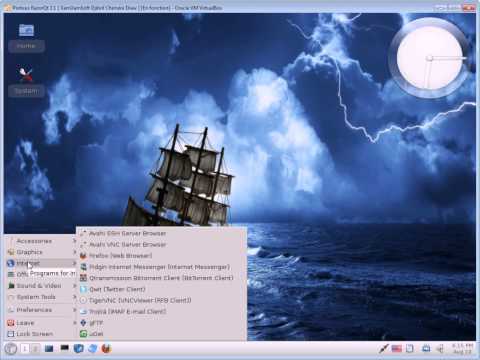Click the Avahi VNC Server Browser icon
The image size is (480, 360).
[83, 244]
